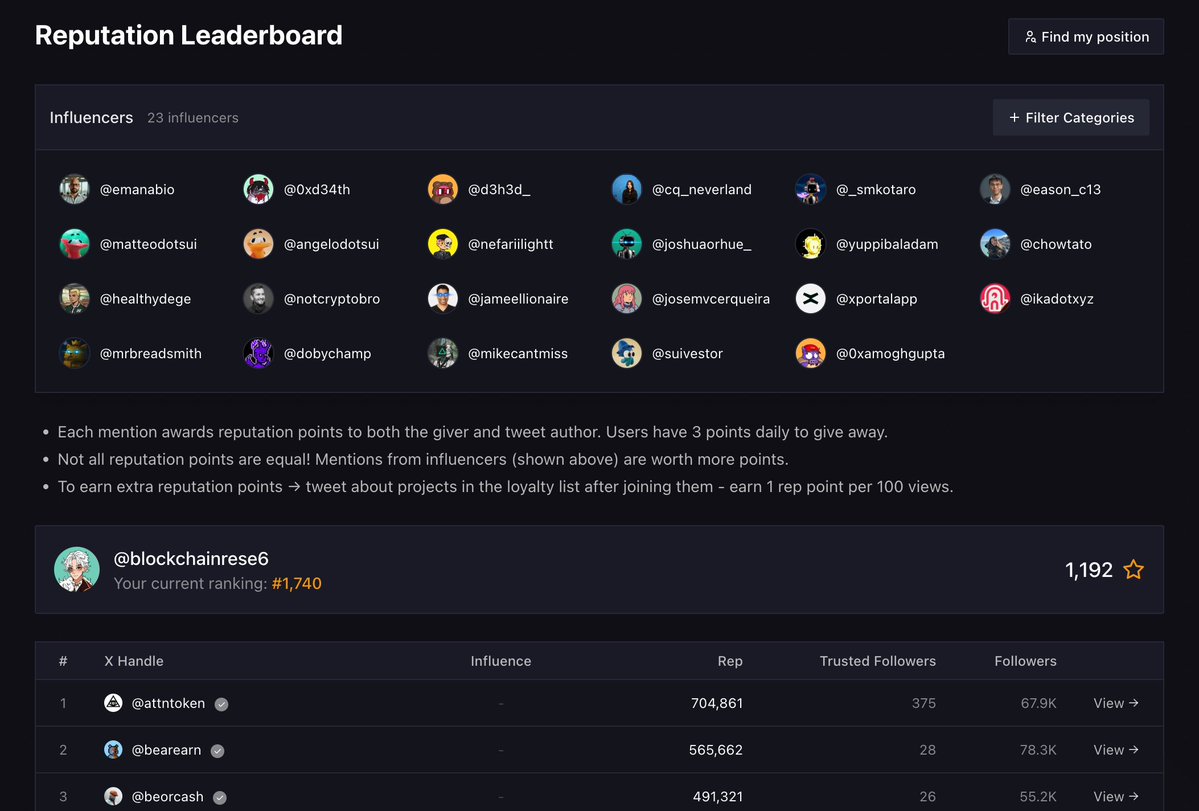Select influencer @emanabio
The height and width of the screenshot is (811, 1199).
click(117, 190)
